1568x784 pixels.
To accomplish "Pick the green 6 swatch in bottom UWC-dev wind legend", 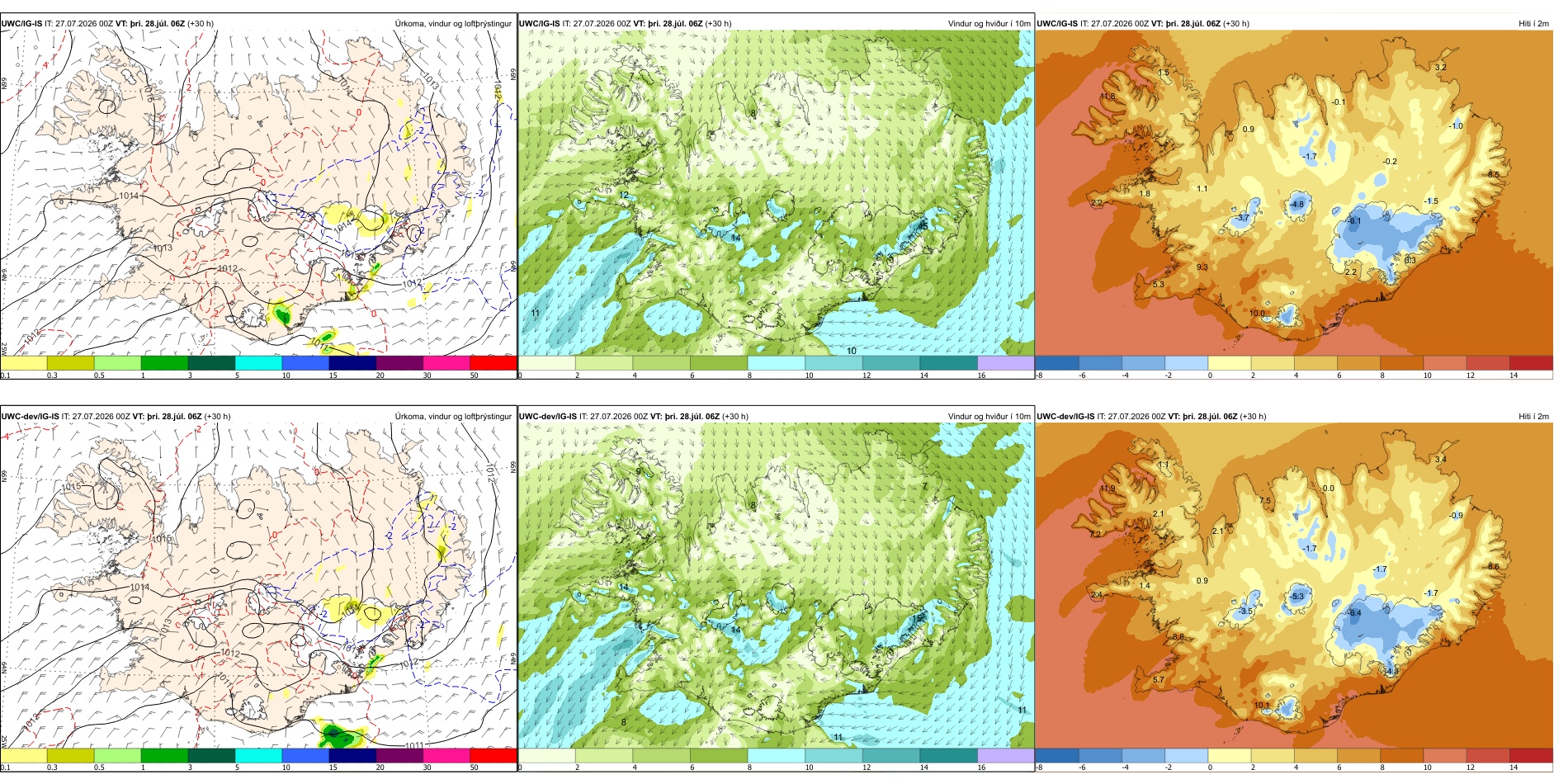I will click(x=719, y=755).
